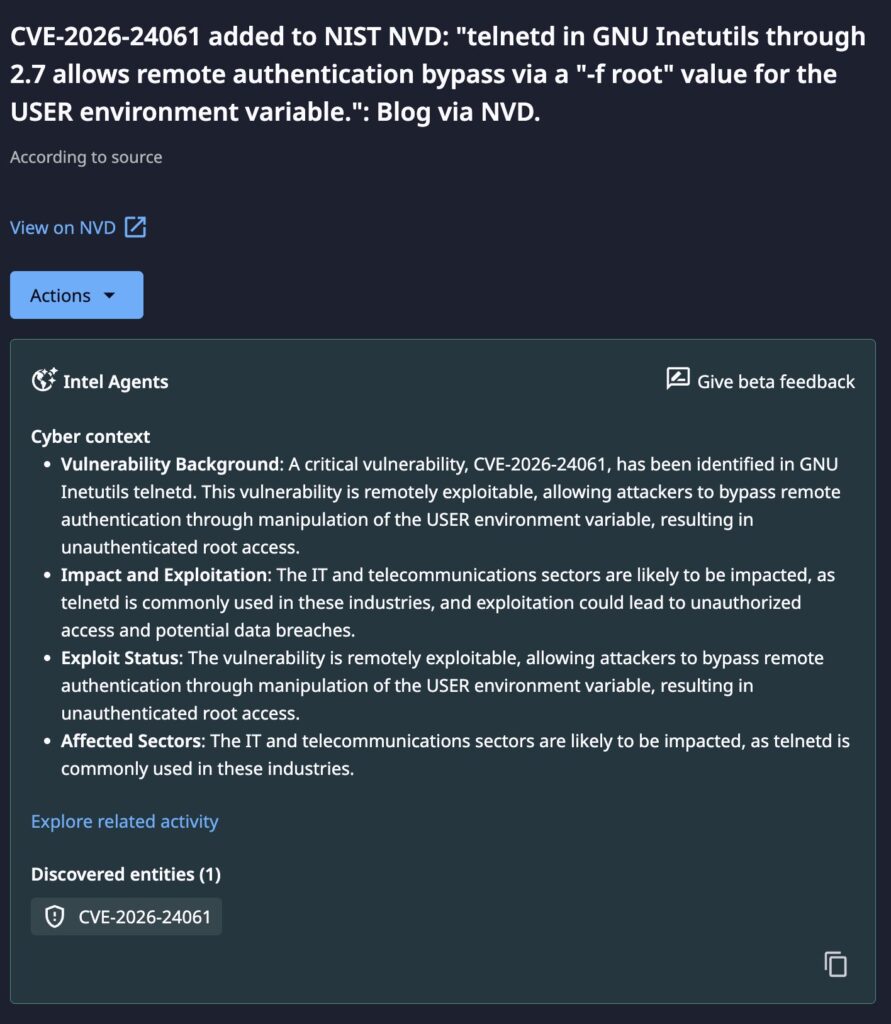Click the Intel Agents panel header

click(116, 381)
